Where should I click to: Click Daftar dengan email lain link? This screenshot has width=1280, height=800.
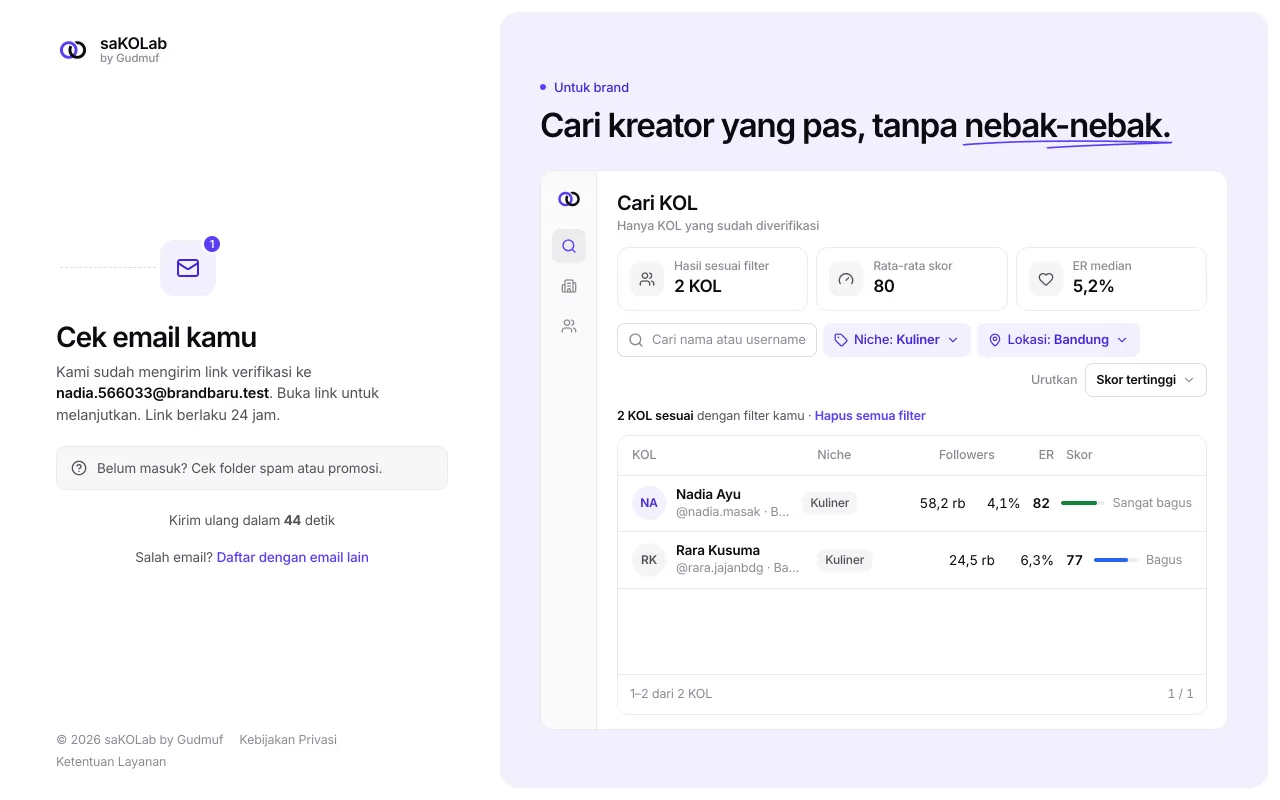tap(293, 557)
